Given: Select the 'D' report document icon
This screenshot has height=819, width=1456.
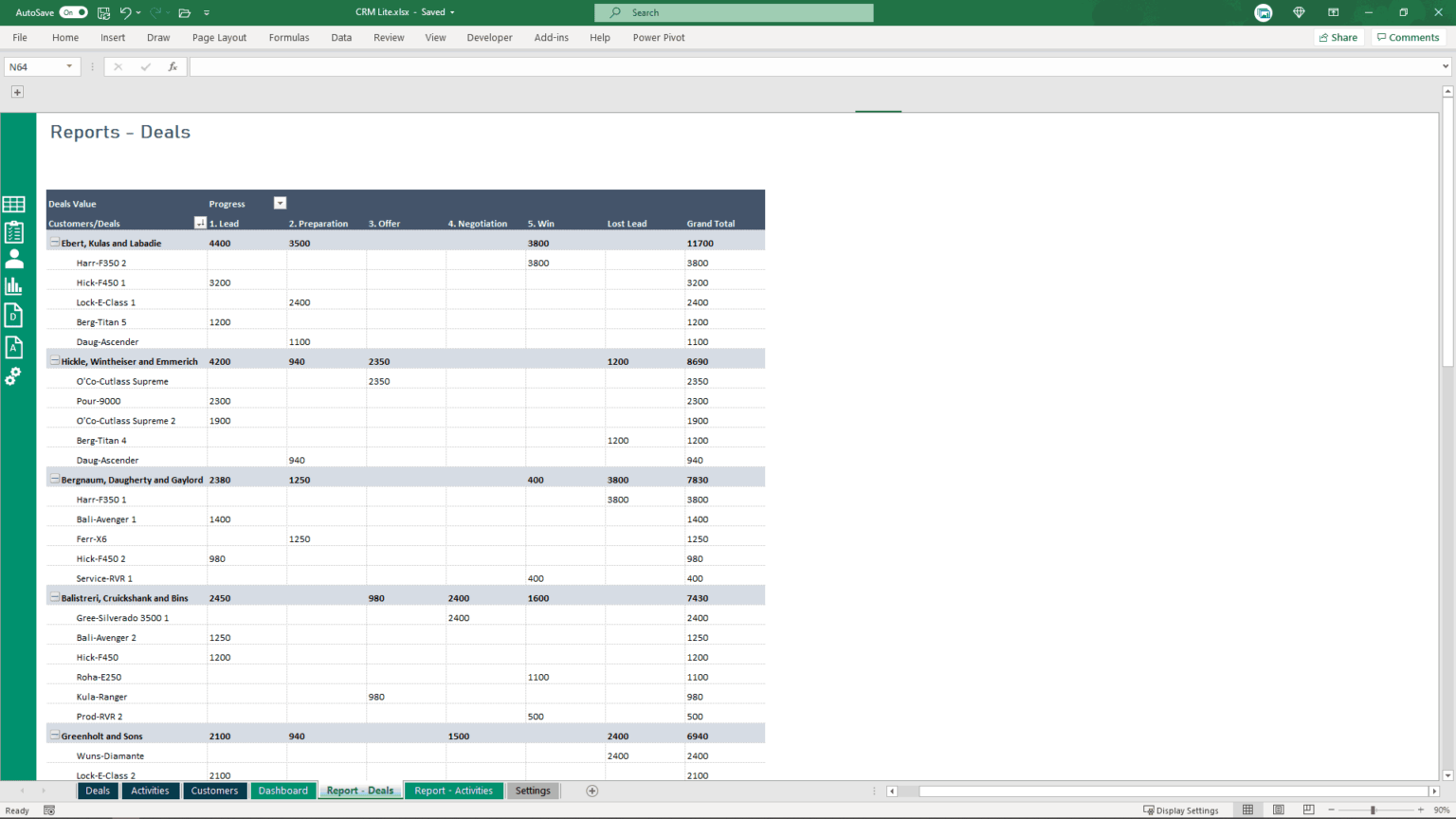Looking at the screenshot, I should (13, 315).
